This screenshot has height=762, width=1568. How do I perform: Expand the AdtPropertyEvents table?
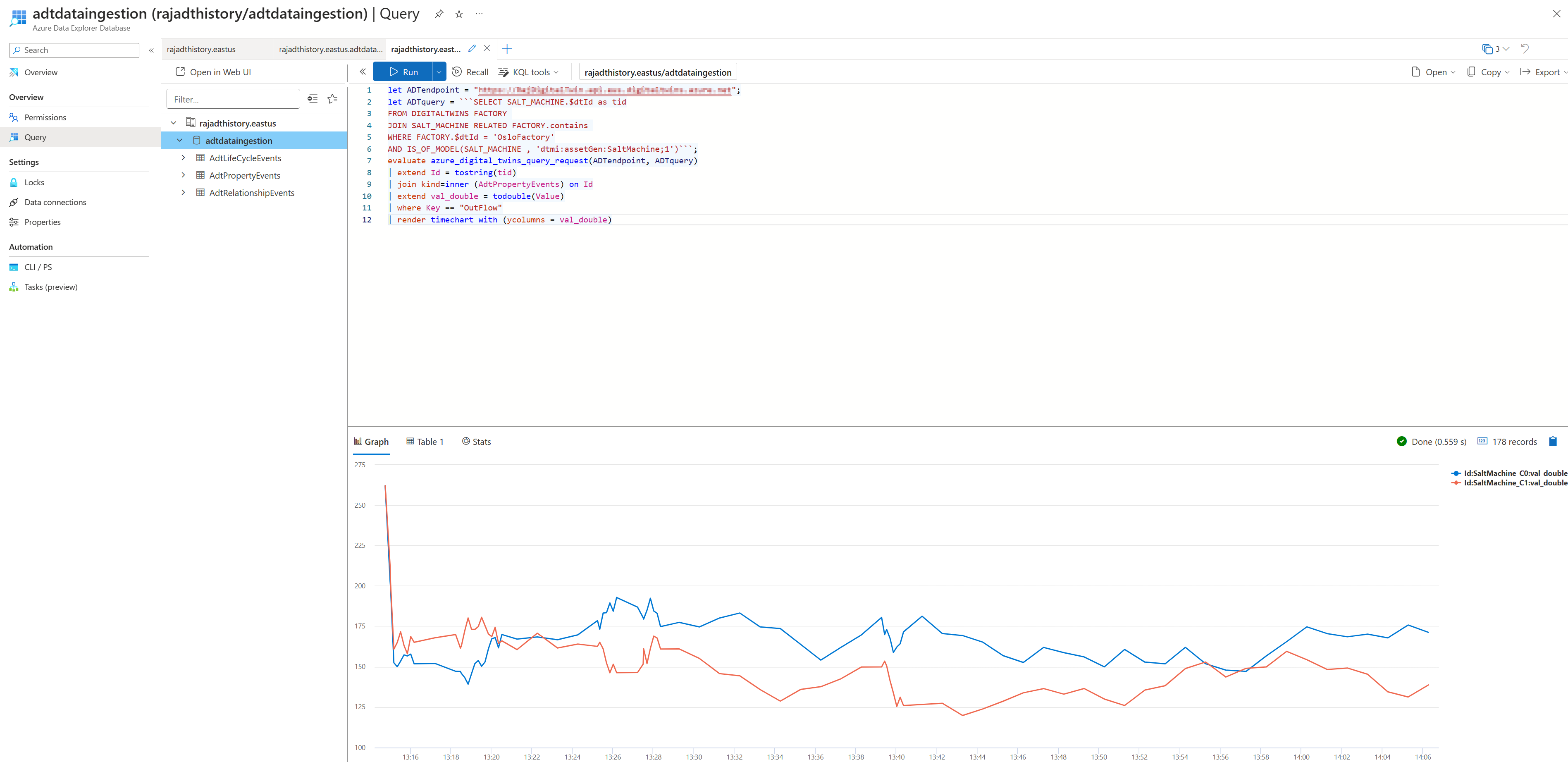tap(183, 175)
